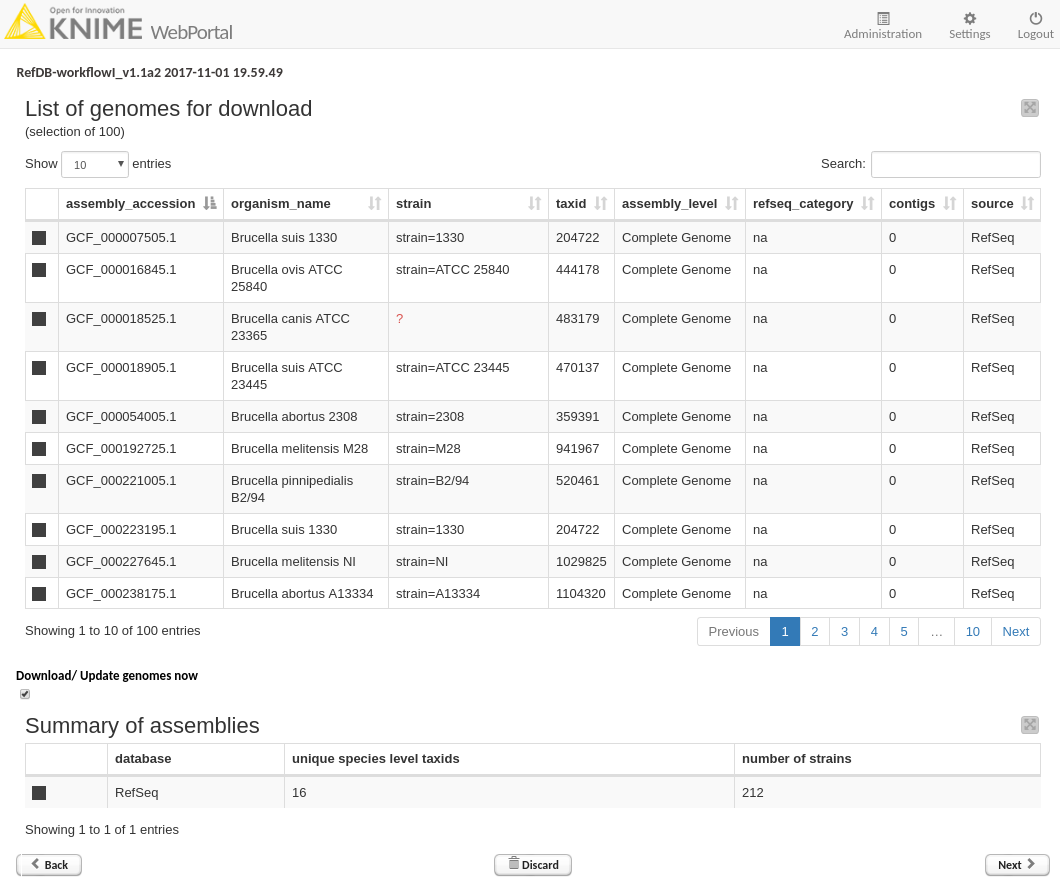Viewport: 1060px width, 883px height.
Task: Open the Show entries count dropdown
Action: point(95,164)
